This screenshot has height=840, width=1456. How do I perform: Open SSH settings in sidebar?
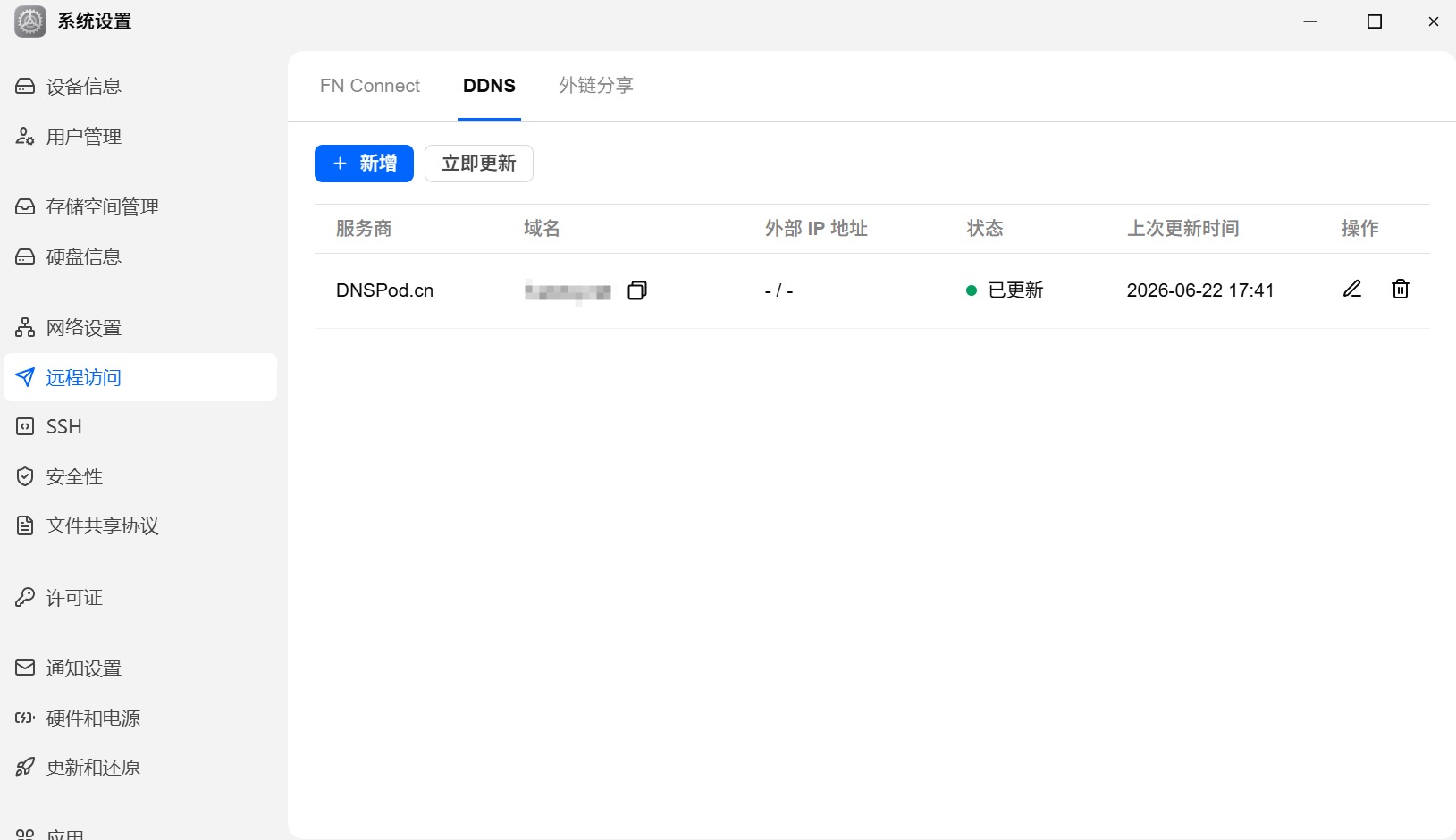140,426
